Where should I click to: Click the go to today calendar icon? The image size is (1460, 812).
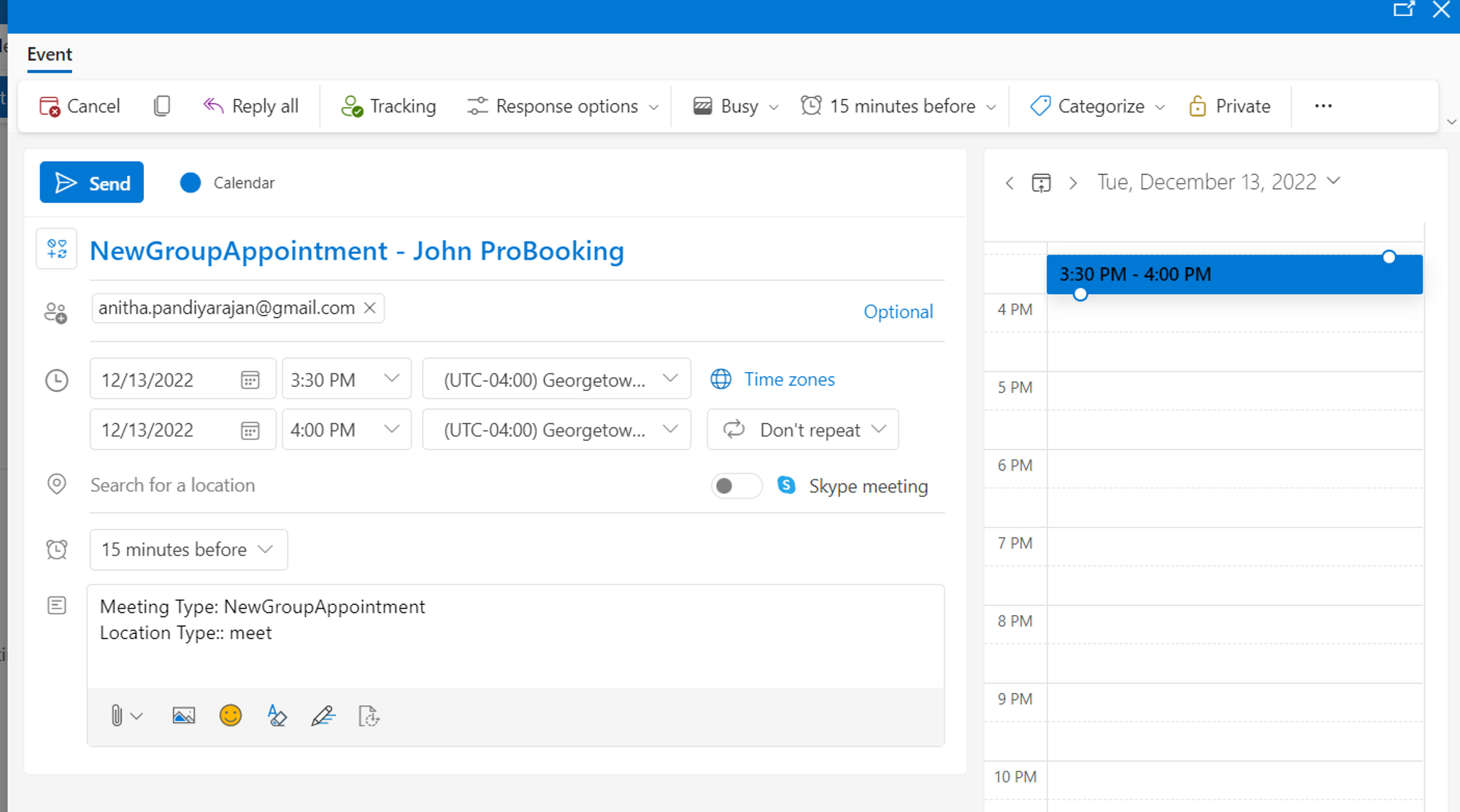click(1041, 182)
